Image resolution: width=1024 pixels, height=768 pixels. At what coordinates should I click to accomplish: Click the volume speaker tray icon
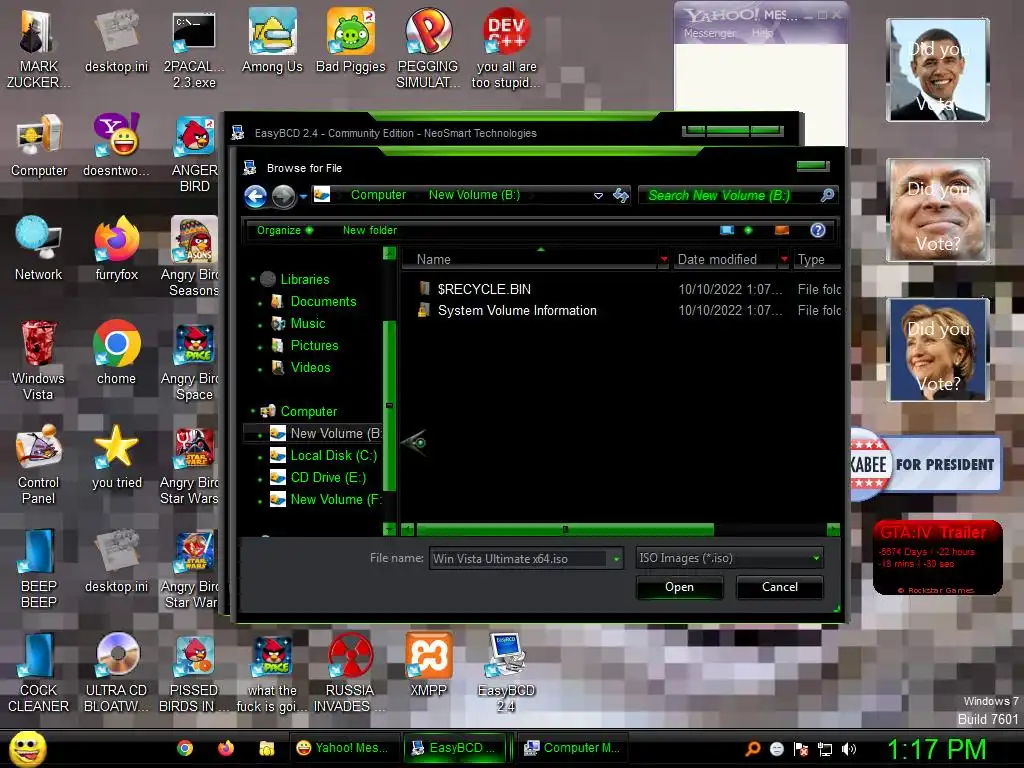(849, 749)
